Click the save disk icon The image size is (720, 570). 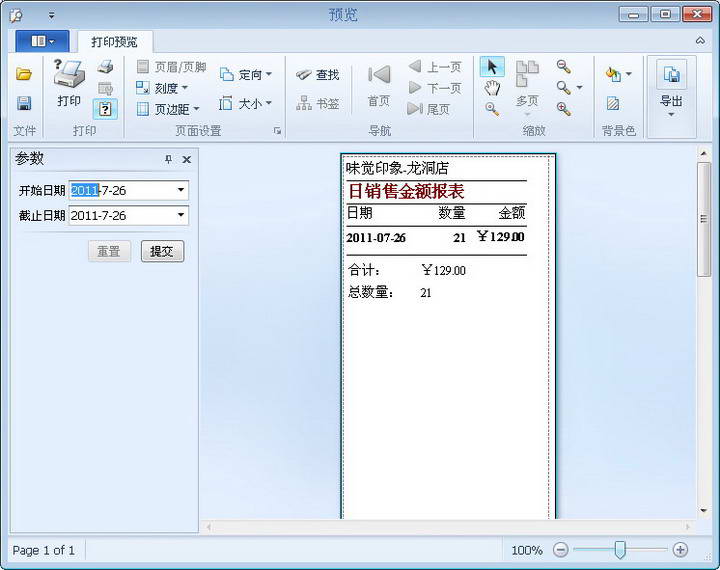click(24, 103)
